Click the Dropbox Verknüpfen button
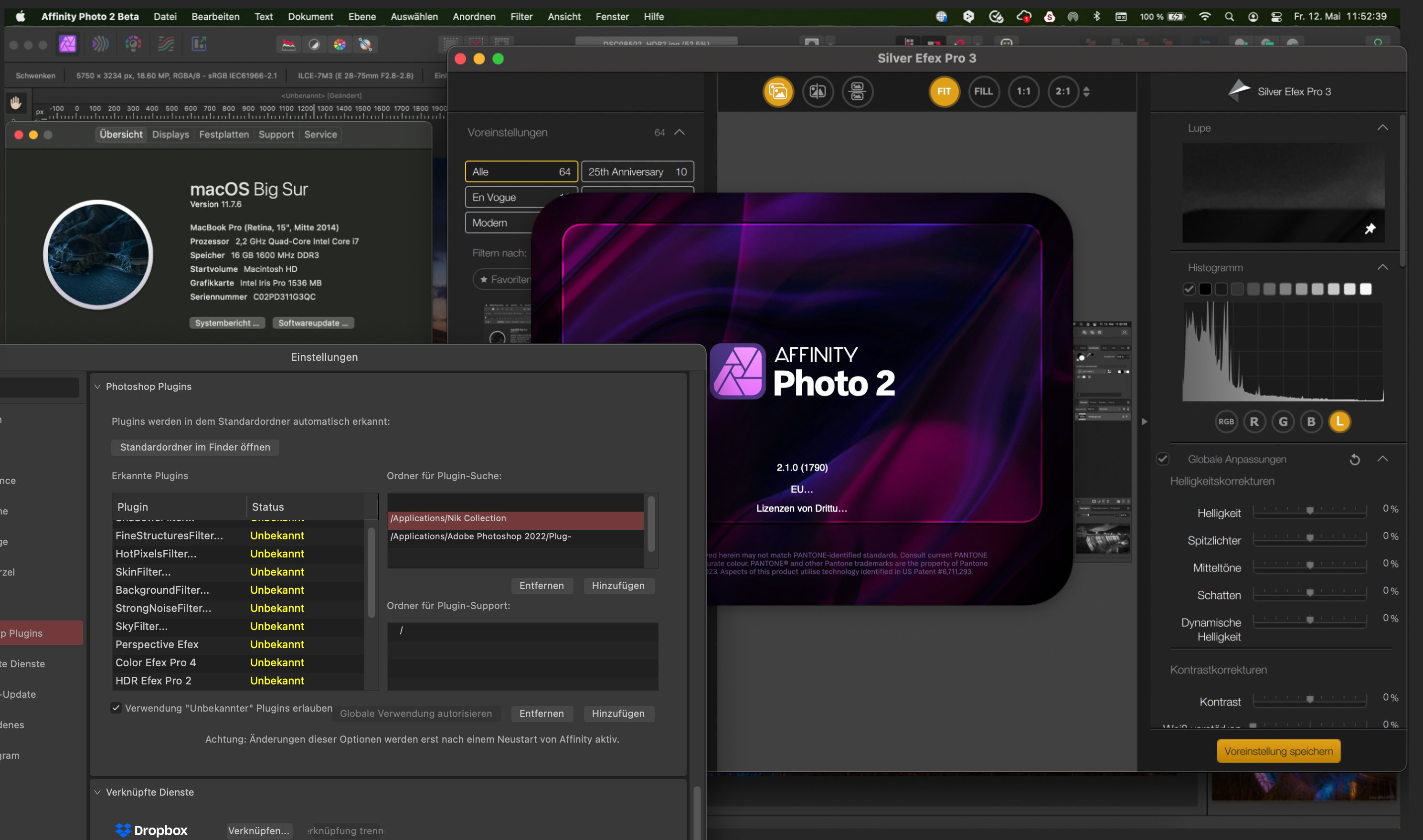Image resolution: width=1423 pixels, height=840 pixels. (259, 830)
